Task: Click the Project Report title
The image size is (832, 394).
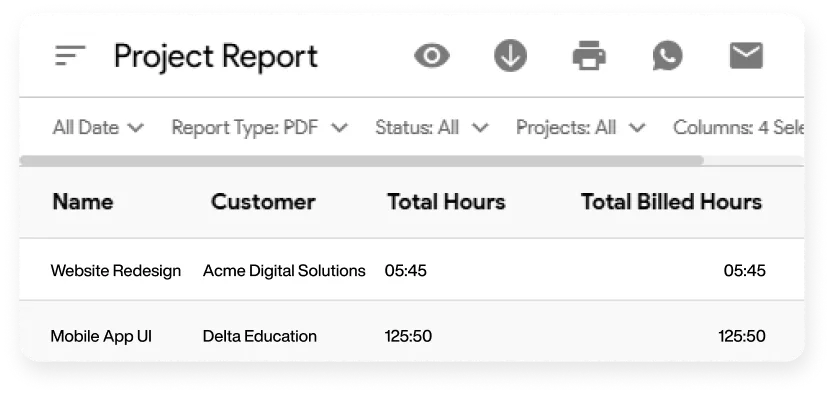Action: tap(215, 57)
